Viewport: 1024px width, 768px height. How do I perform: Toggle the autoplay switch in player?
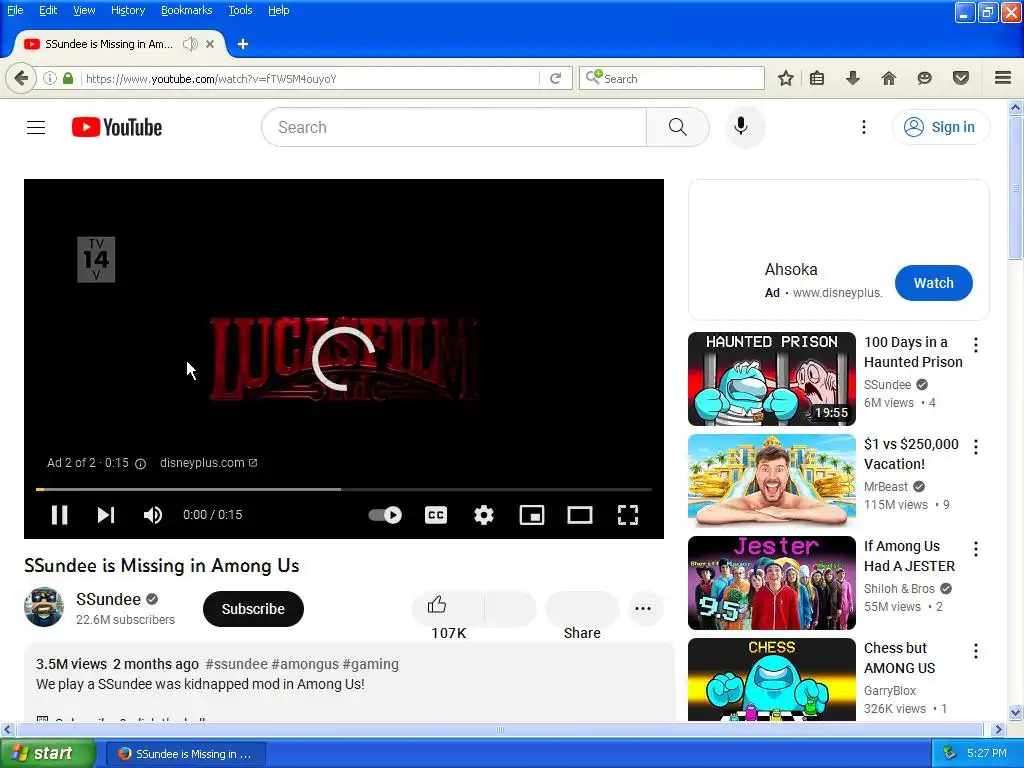385,515
